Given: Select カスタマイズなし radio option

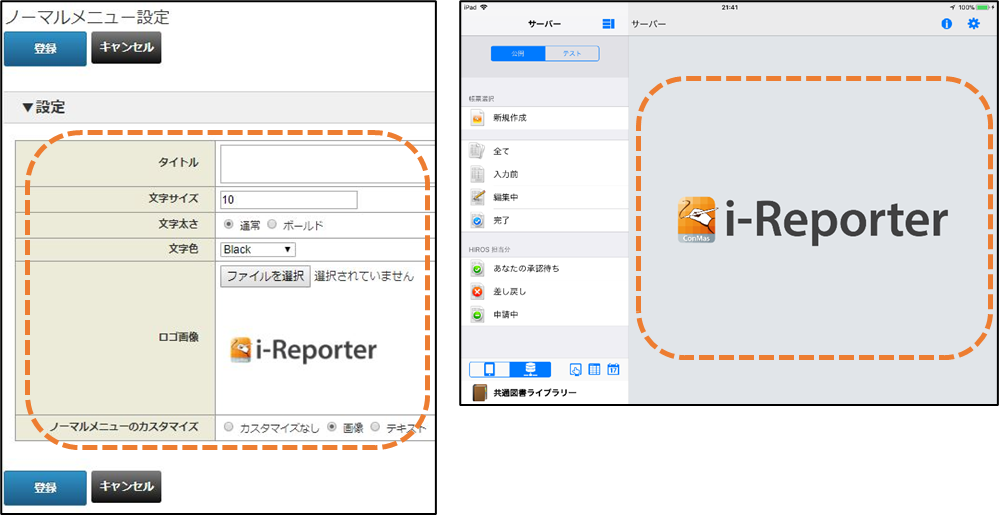Looking at the screenshot, I should pyautogui.click(x=229, y=427).
